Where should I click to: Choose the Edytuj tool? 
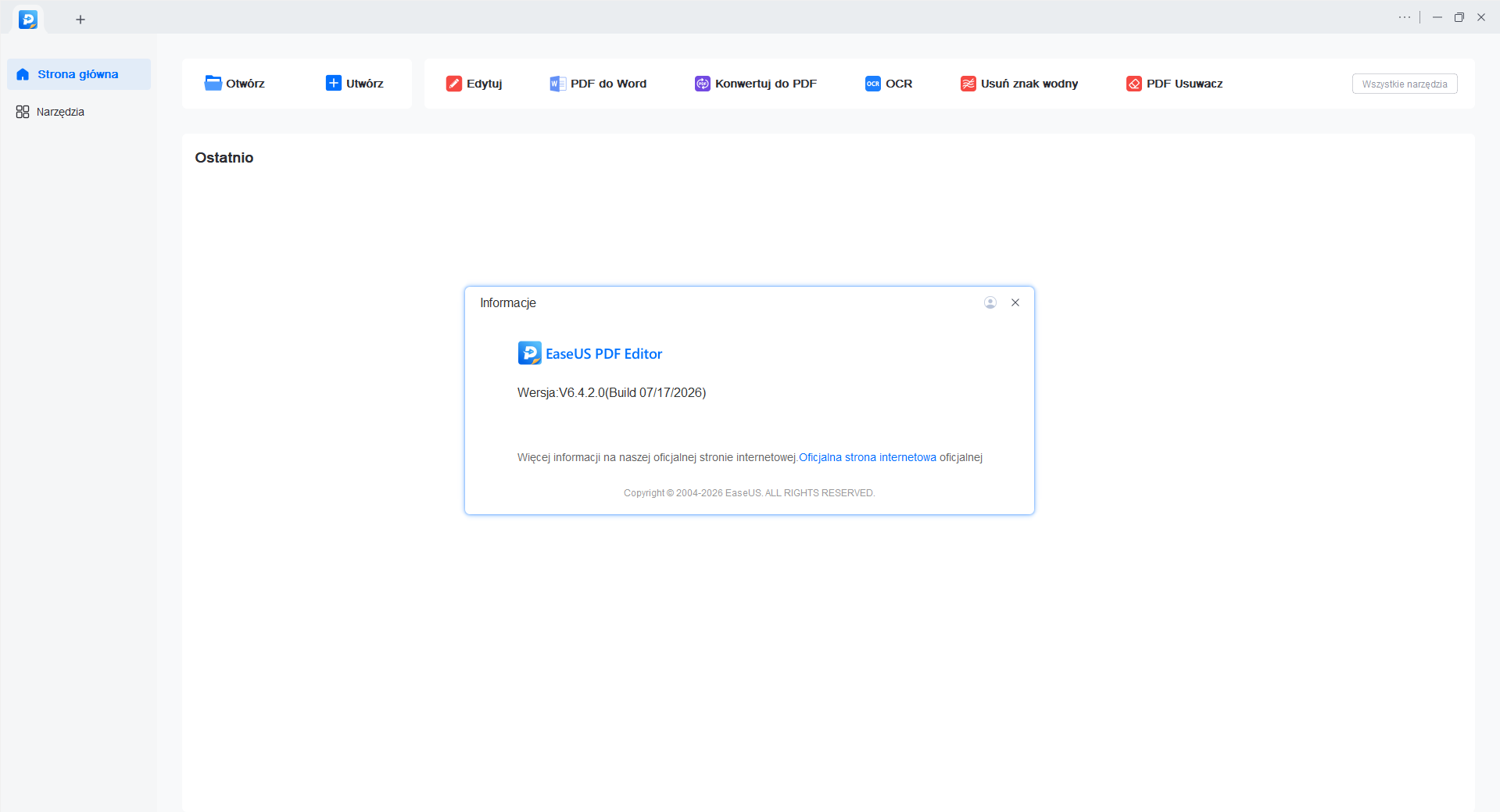point(474,84)
